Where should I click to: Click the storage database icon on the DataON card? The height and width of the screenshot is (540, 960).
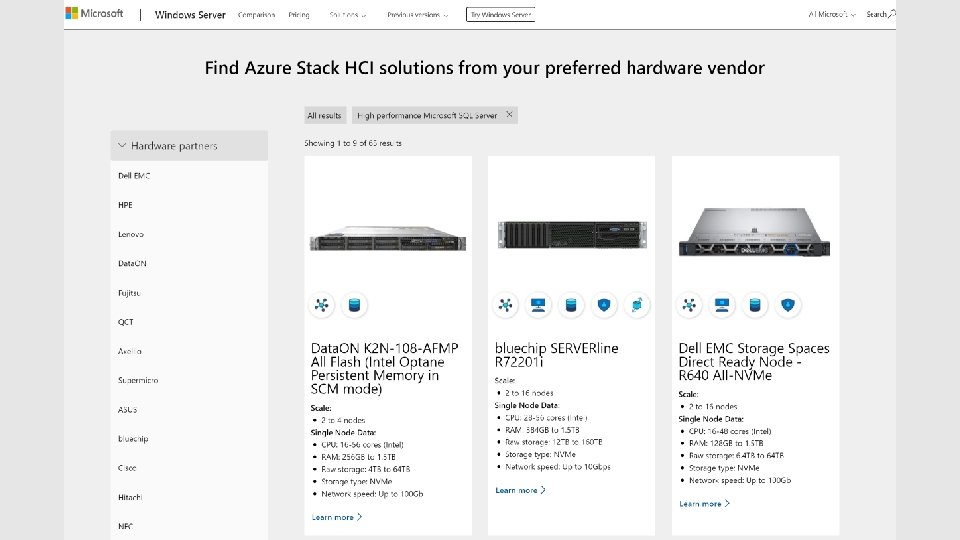click(x=353, y=305)
